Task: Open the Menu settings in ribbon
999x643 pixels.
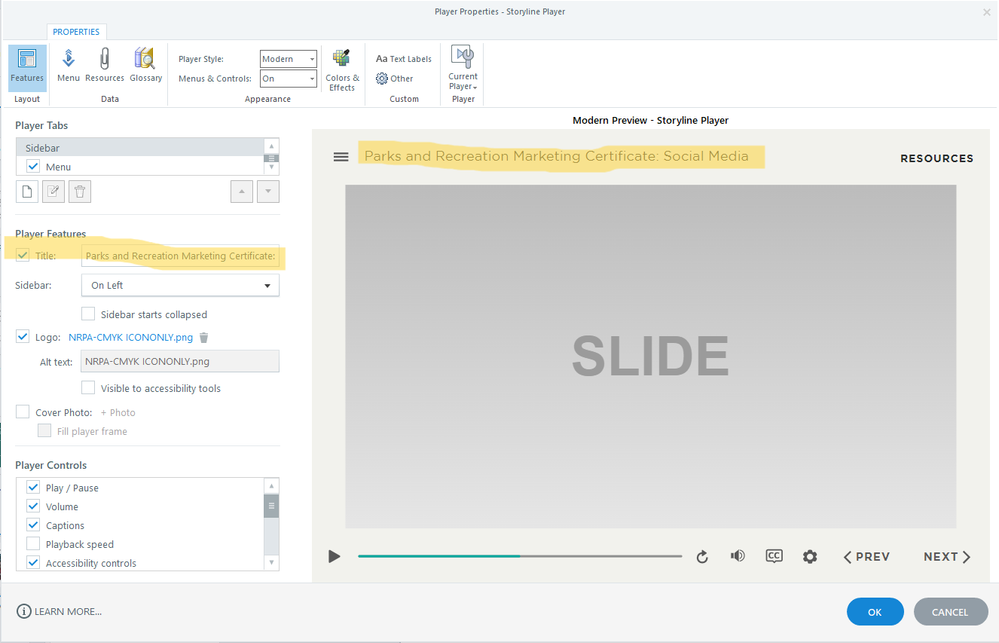Action: (x=68, y=66)
